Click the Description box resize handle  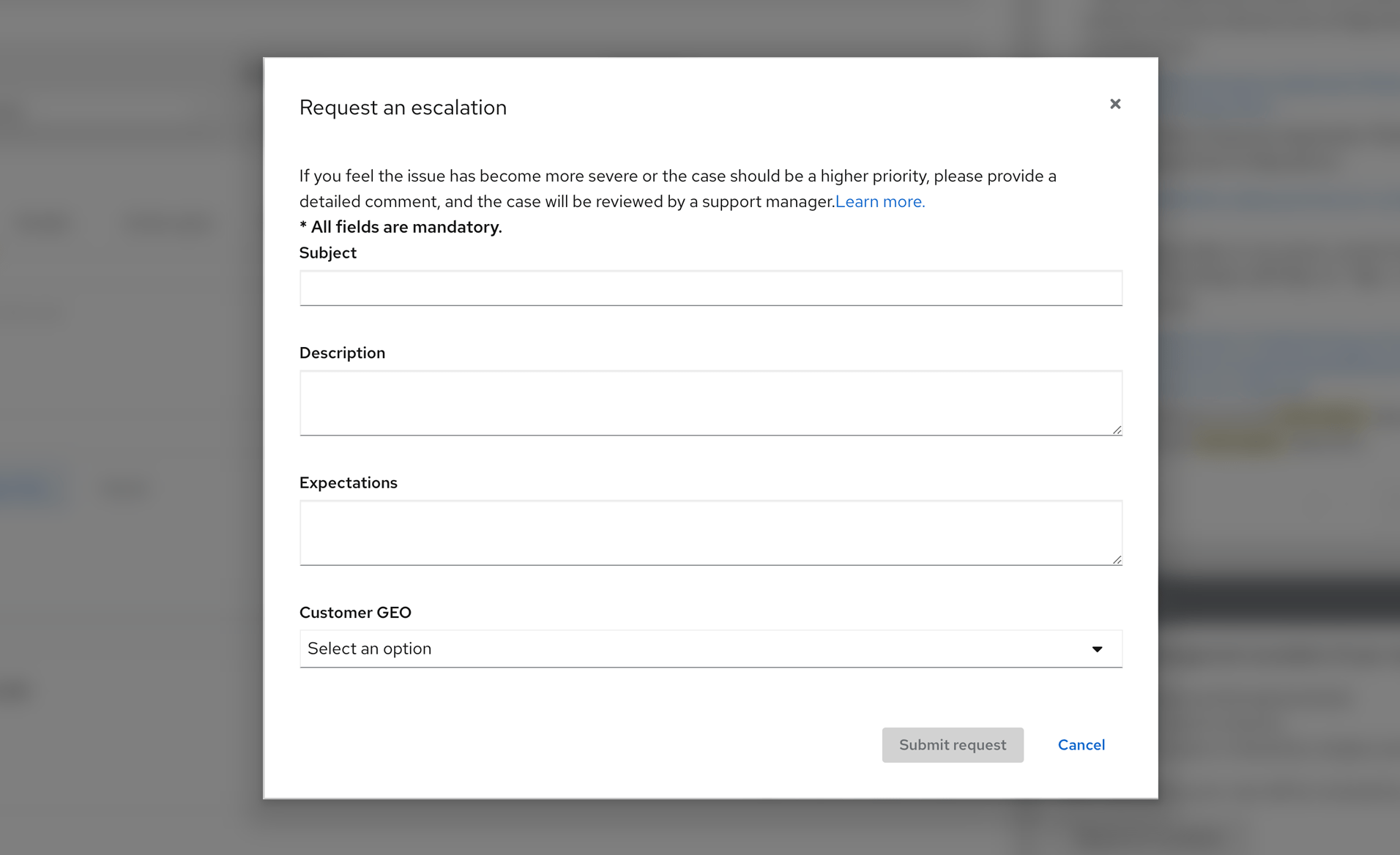1117,430
